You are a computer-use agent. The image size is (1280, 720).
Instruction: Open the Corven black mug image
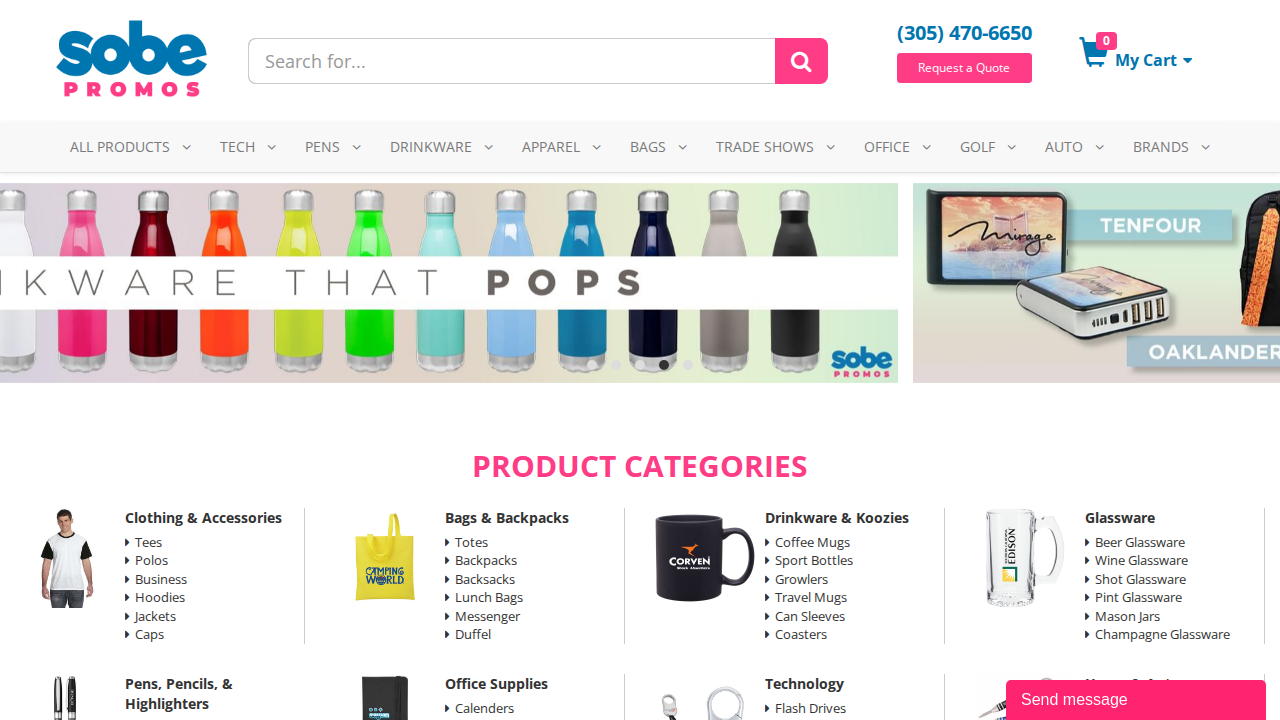[704, 557]
